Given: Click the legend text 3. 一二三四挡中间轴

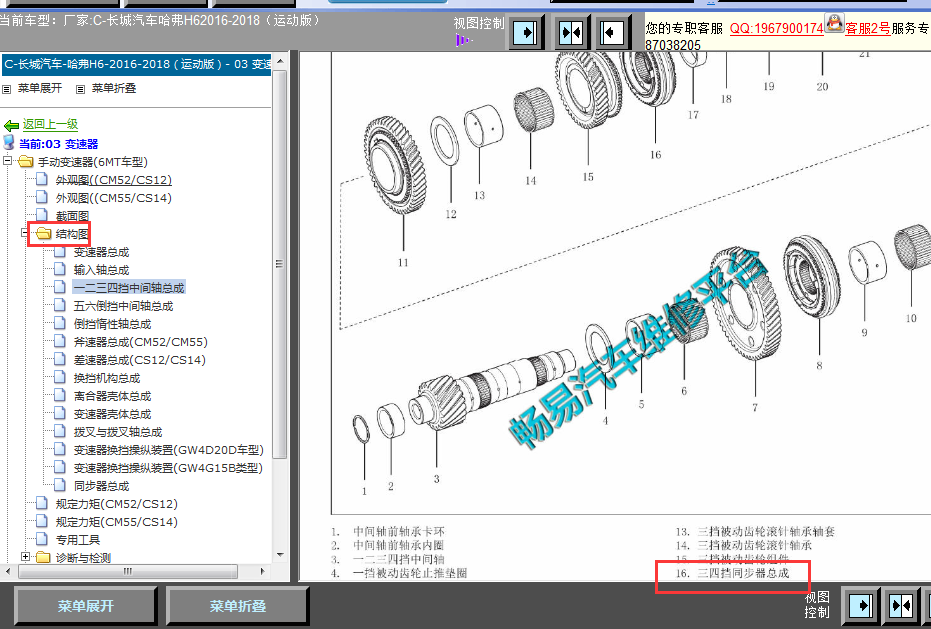Looking at the screenshot, I should [x=388, y=559].
